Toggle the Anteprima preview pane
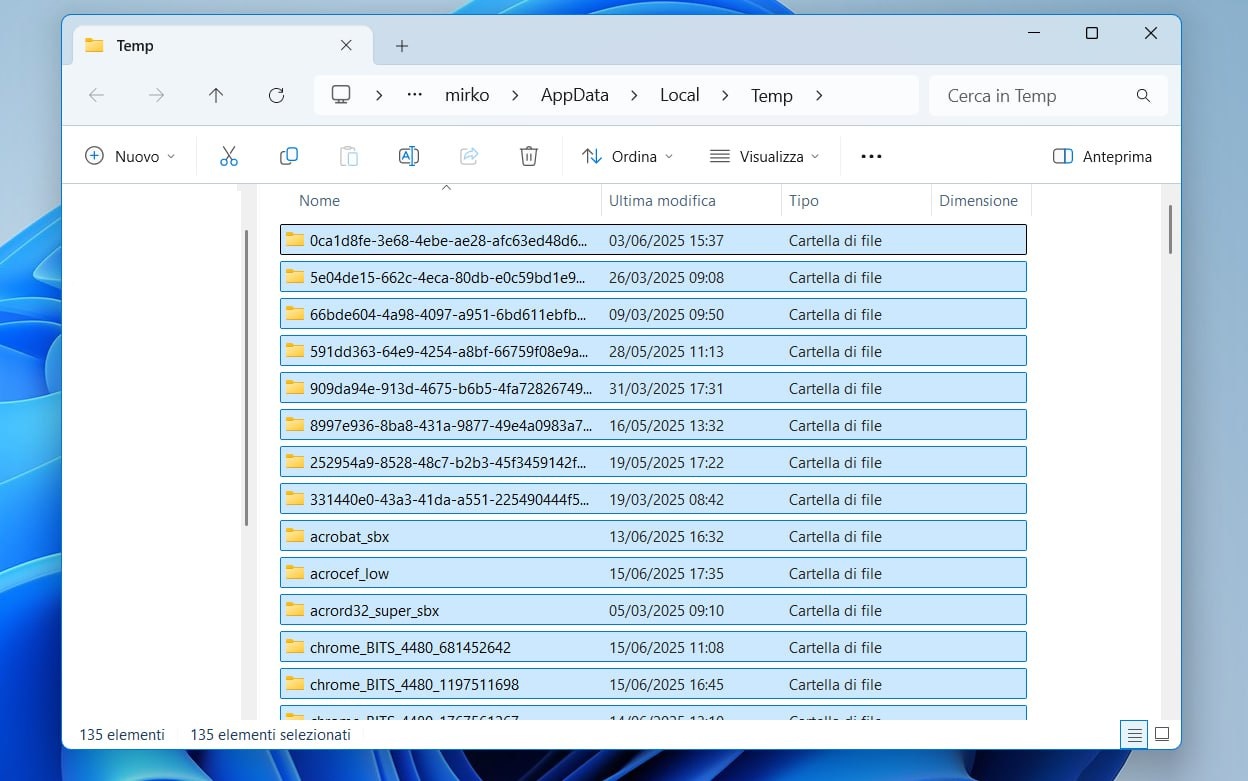 pyautogui.click(x=1102, y=156)
